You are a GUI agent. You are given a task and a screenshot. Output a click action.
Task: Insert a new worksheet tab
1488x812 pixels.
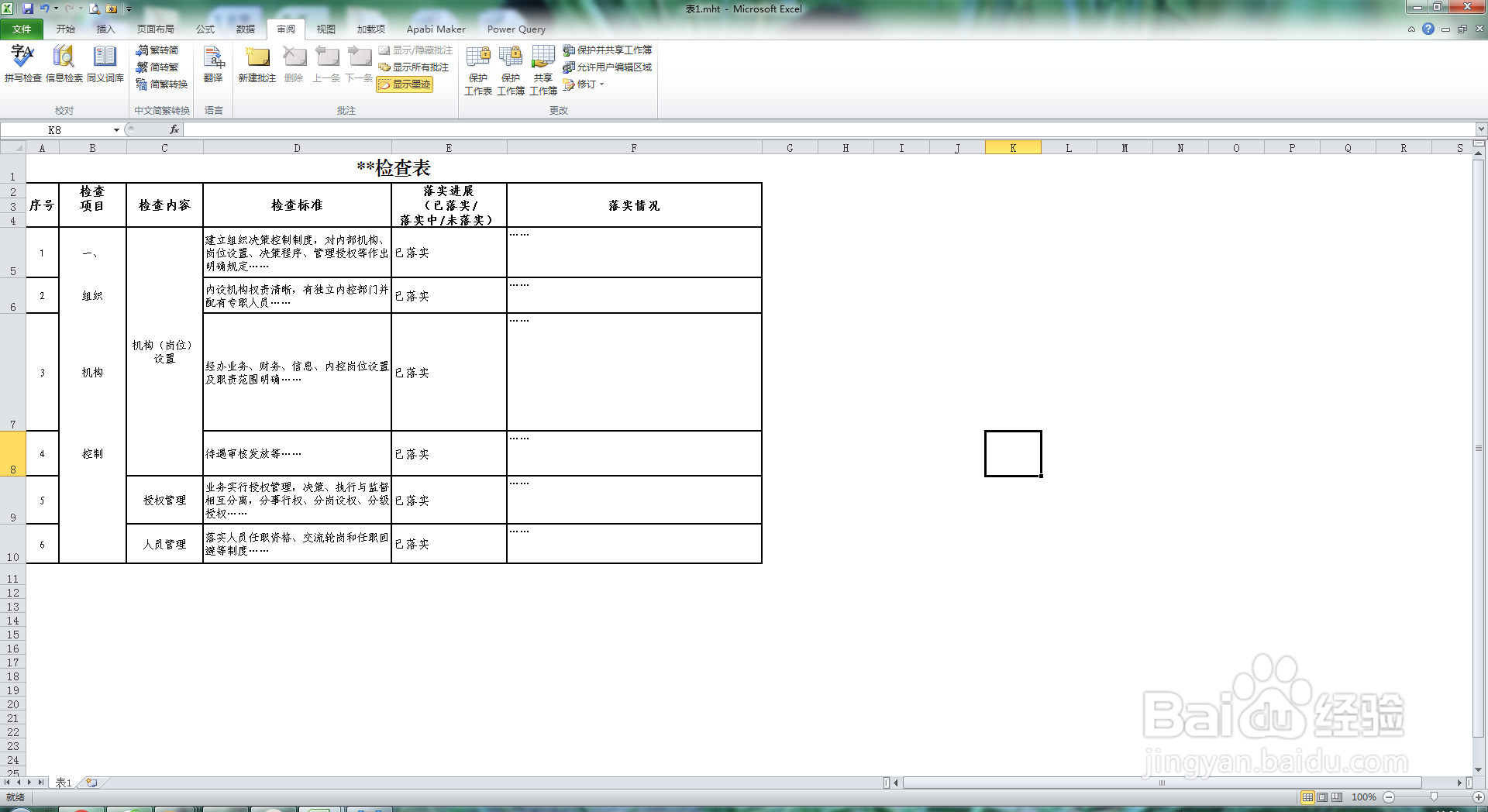[91, 783]
